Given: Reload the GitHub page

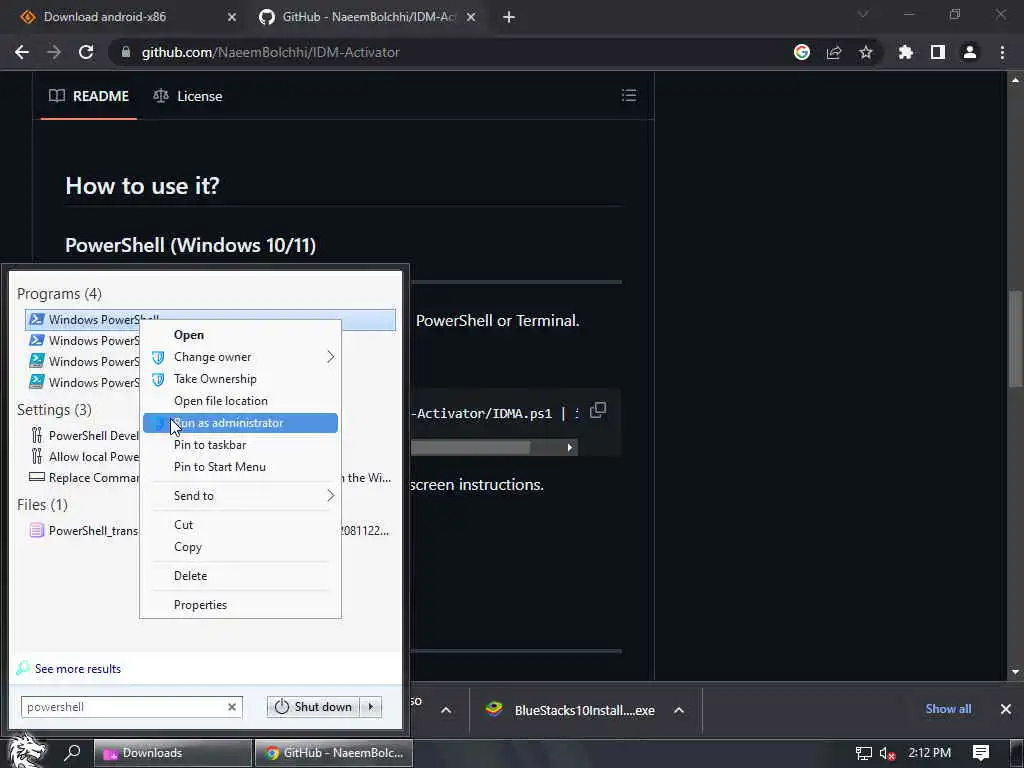Looking at the screenshot, I should pos(86,52).
